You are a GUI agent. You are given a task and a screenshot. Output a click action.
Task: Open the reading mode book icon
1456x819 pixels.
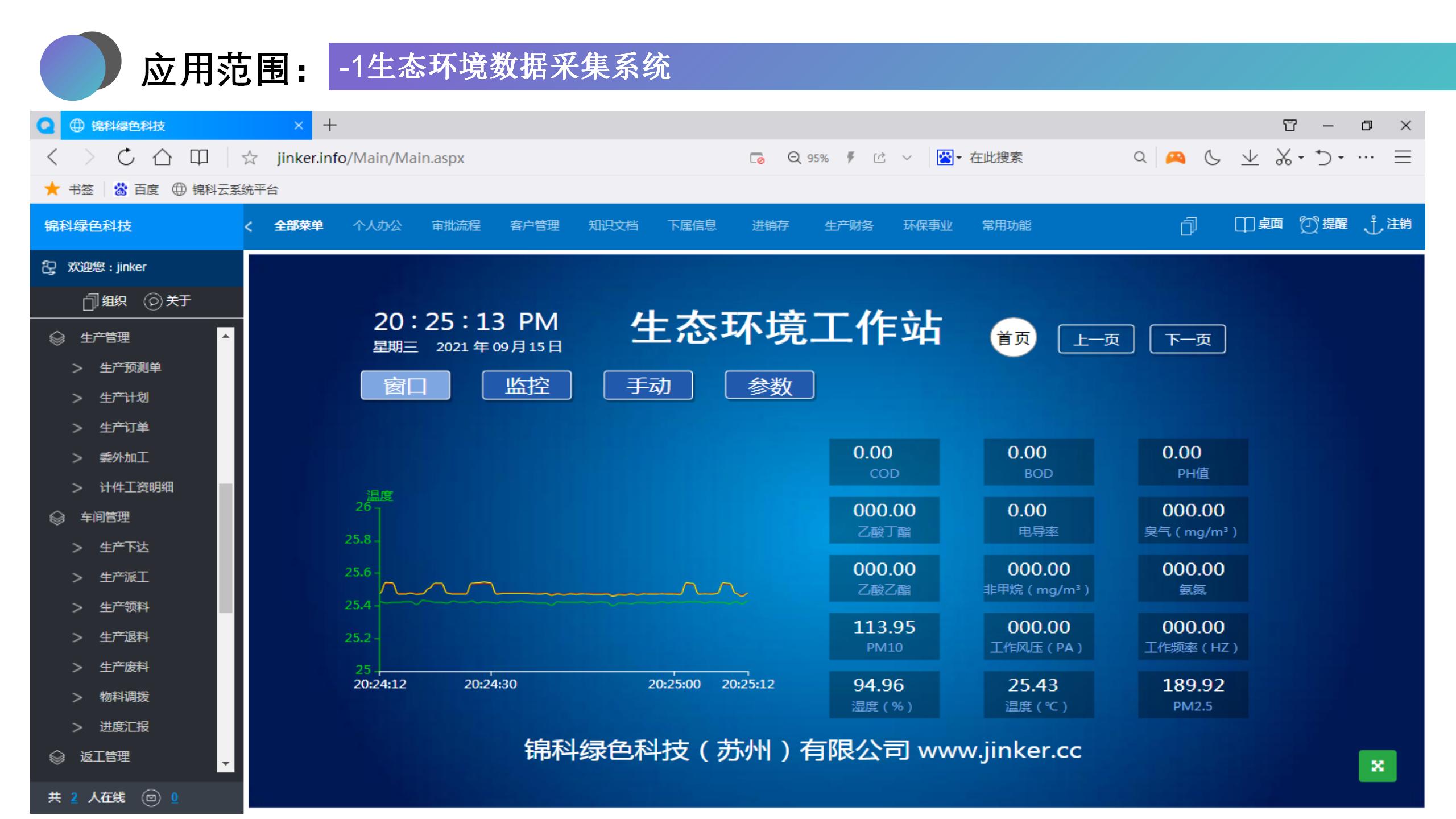point(198,158)
